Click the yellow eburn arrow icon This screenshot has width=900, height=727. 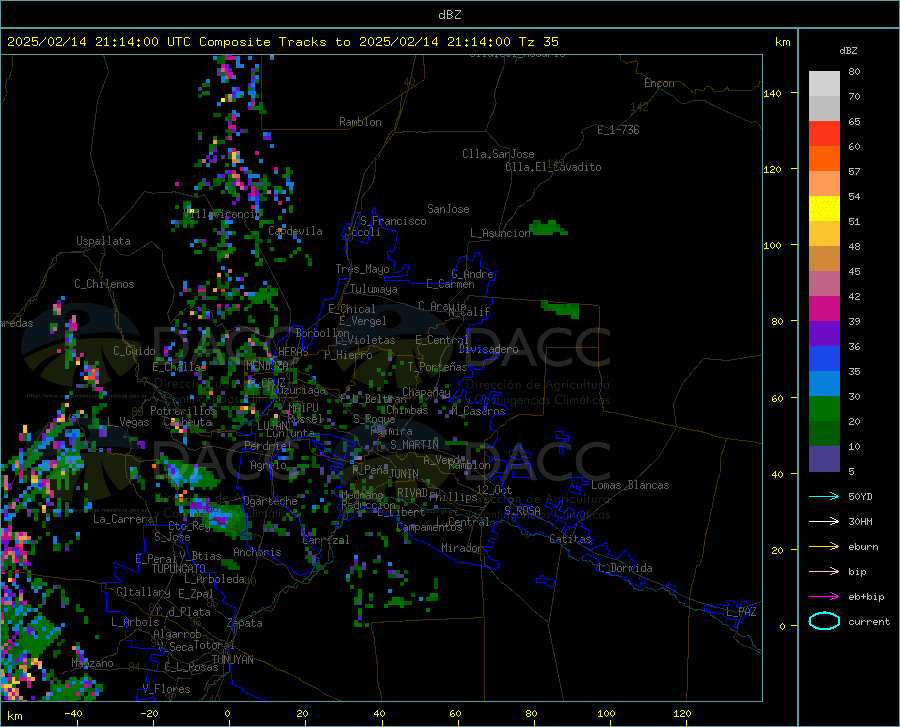pos(824,546)
